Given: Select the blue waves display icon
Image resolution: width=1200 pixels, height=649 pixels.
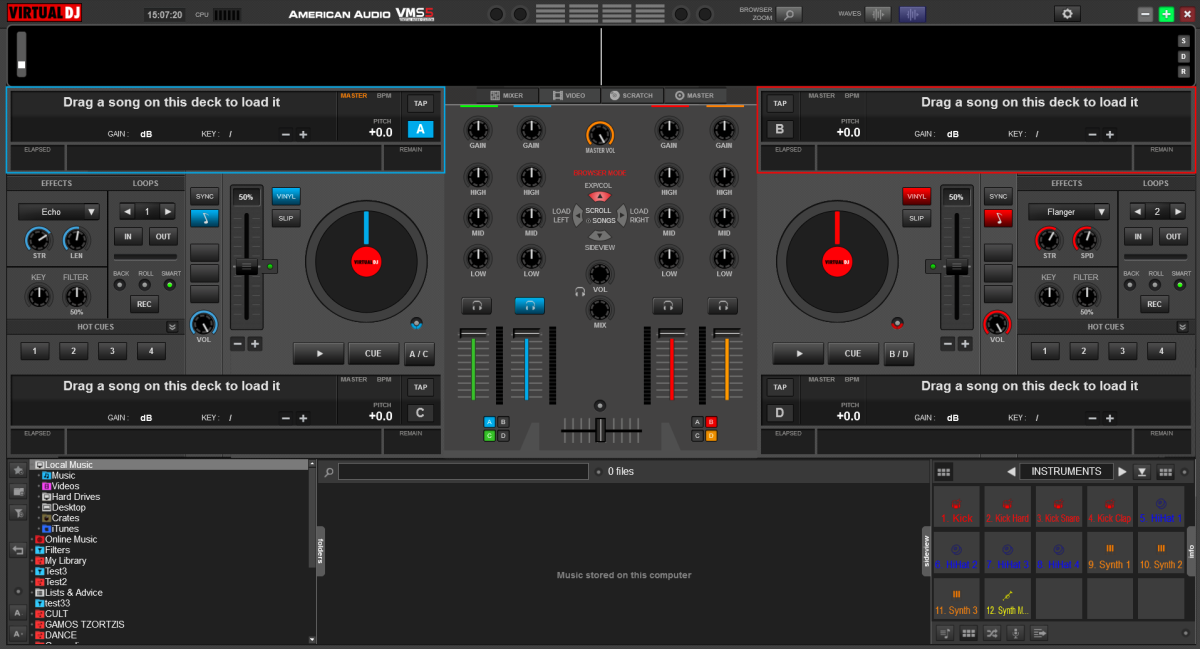Looking at the screenshot, I should [912, 14].
